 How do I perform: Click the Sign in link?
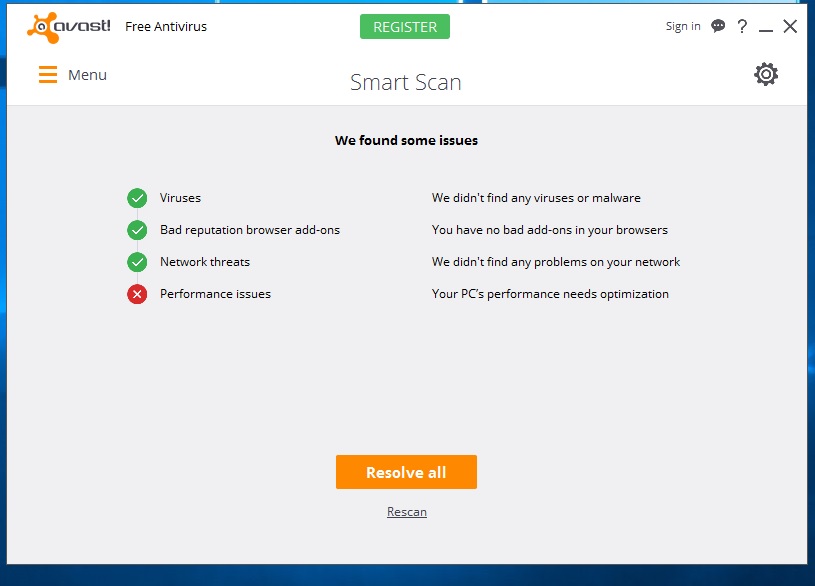click(x=683, y=26)
